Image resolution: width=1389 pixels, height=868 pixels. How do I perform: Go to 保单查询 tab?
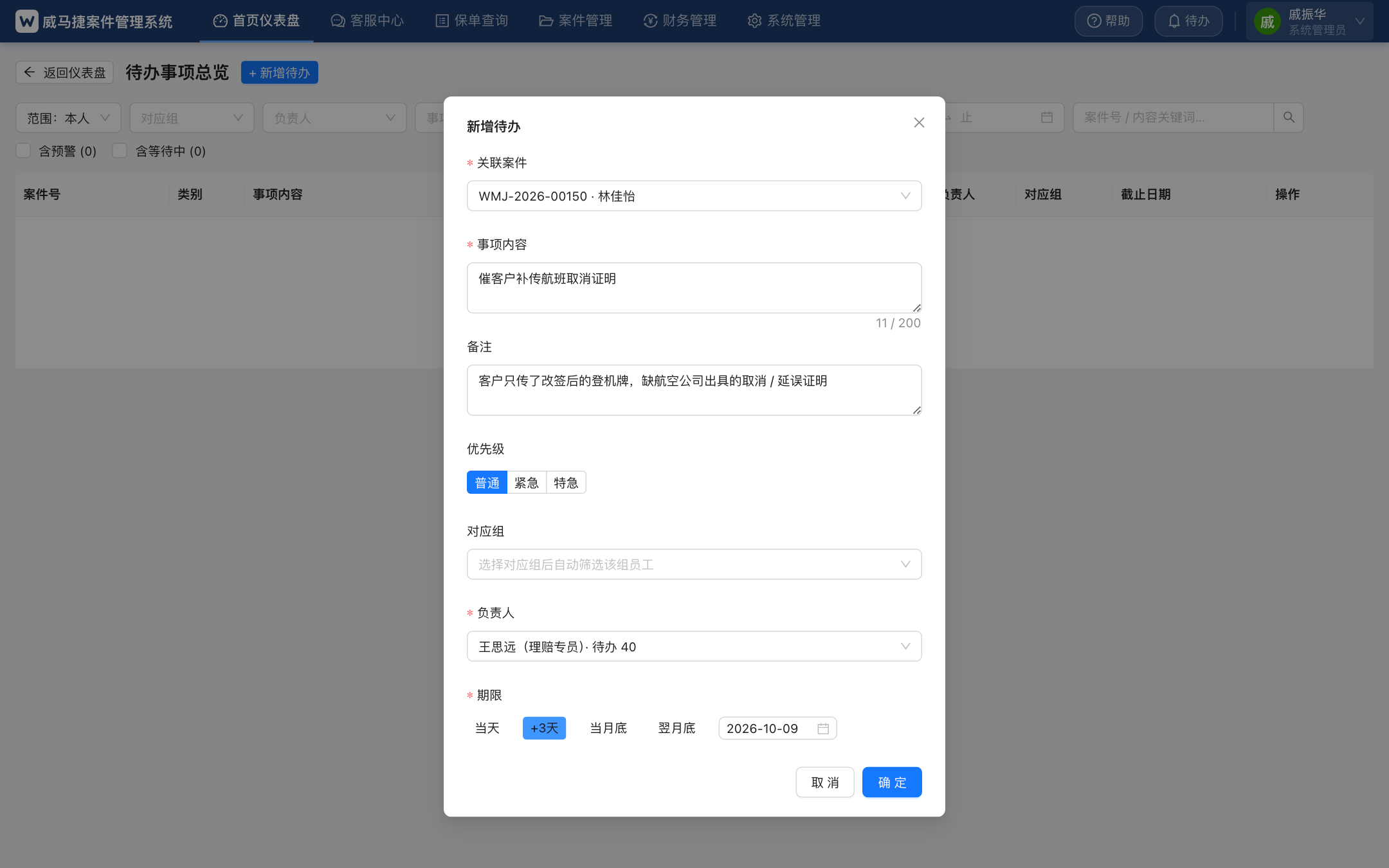coord(472,21)
